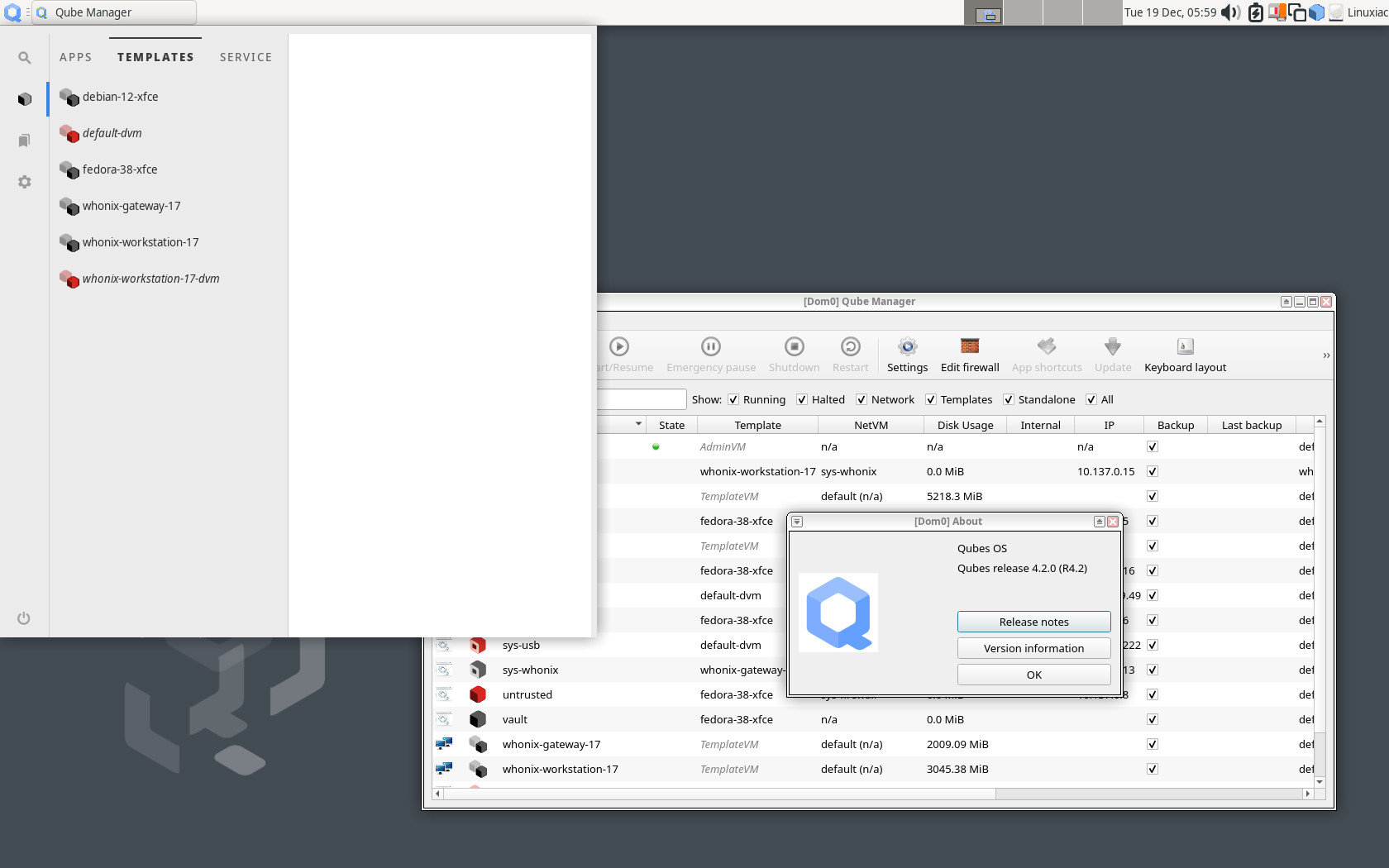Click the volume speaker icon in system tray
1389x868 pixels.
1231,12
